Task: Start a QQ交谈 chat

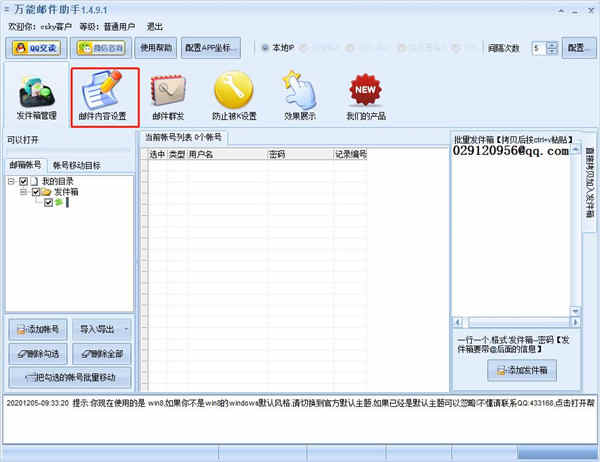Action: click(37, 48)
